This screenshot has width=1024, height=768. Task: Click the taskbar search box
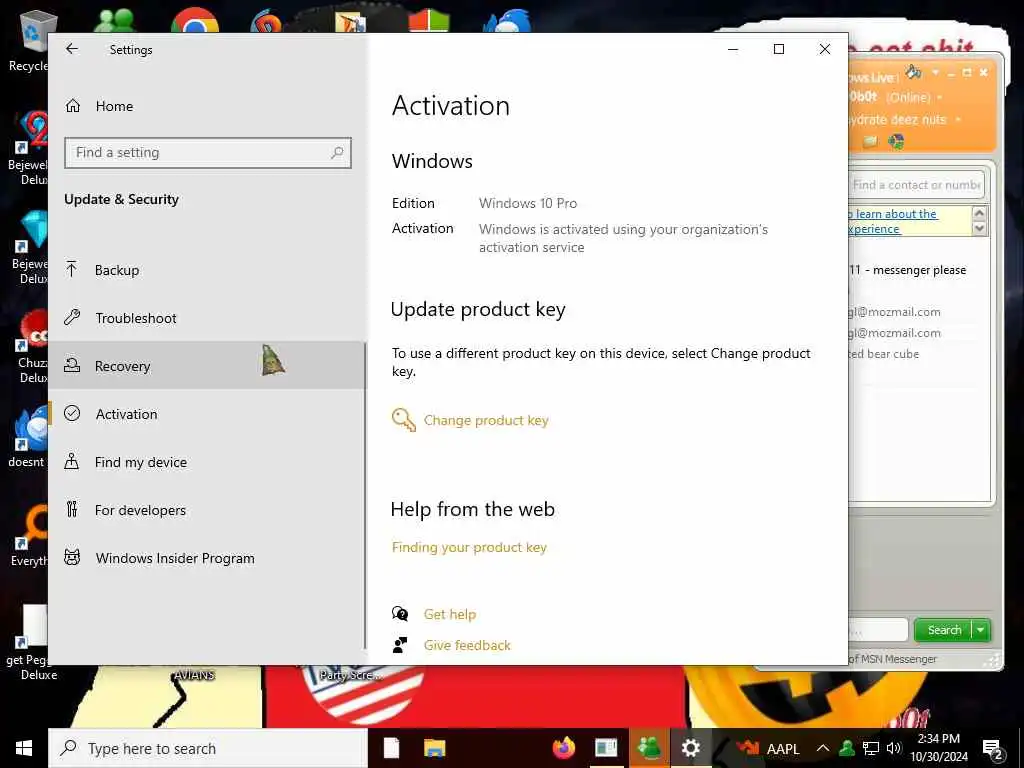pos(208,748)
